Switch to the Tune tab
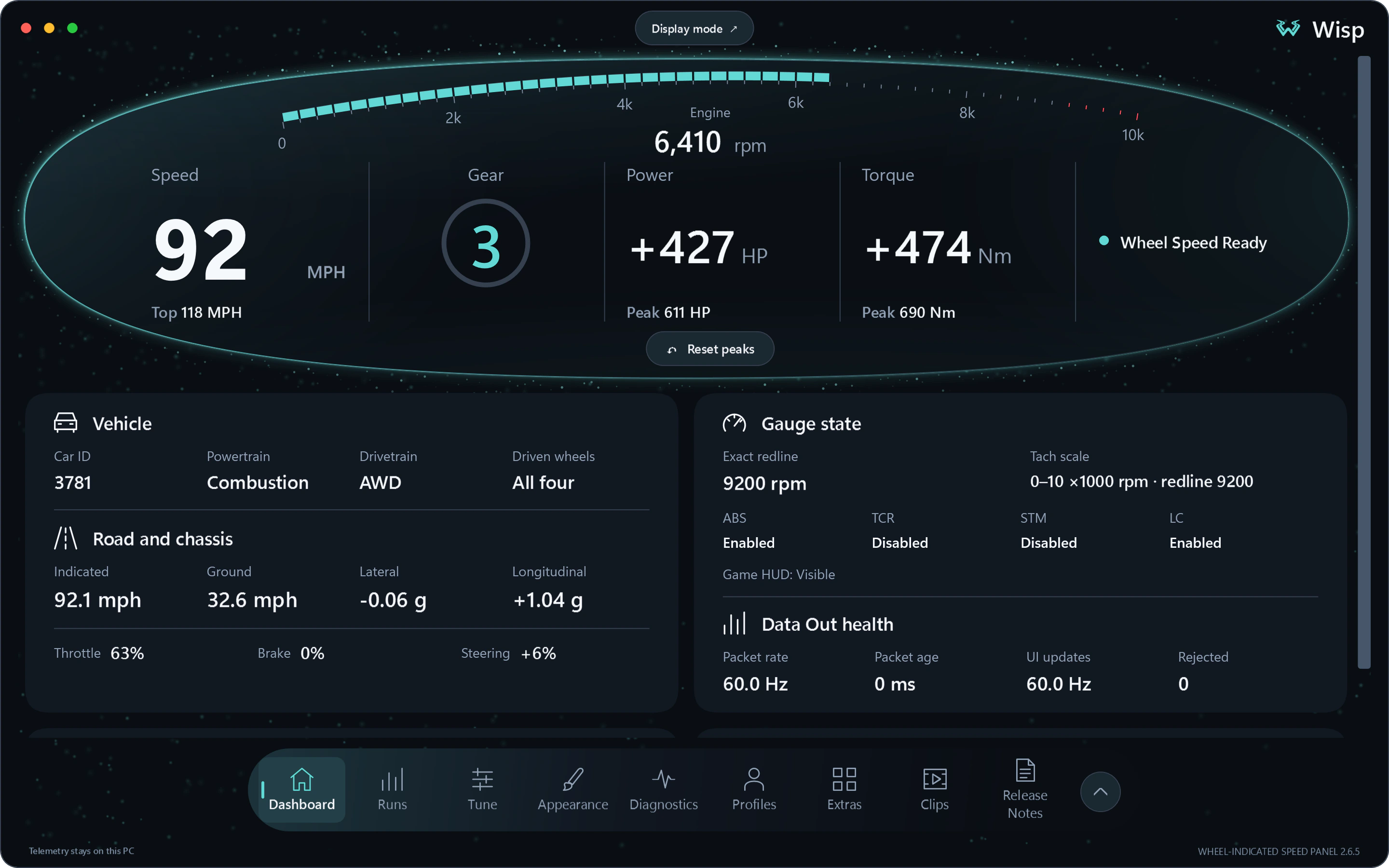This screenshot has height=868, width=1389. click(x=482, y=789)
